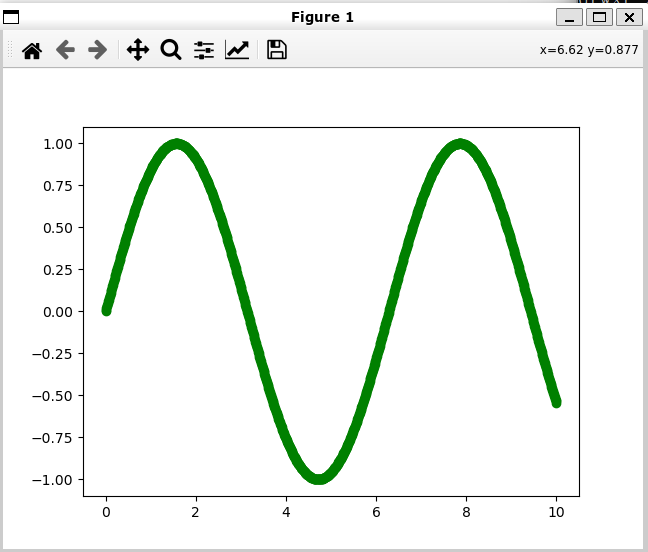Click the 0.25 y-axis tick label
Screen dimensions: 648x552
coord(58,270)
